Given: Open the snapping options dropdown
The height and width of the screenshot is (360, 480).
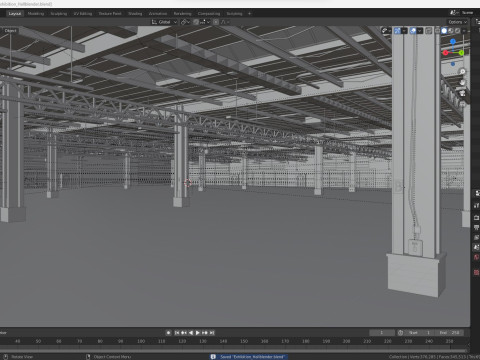Looking at the screenshot, I should (x=204, y=22).
